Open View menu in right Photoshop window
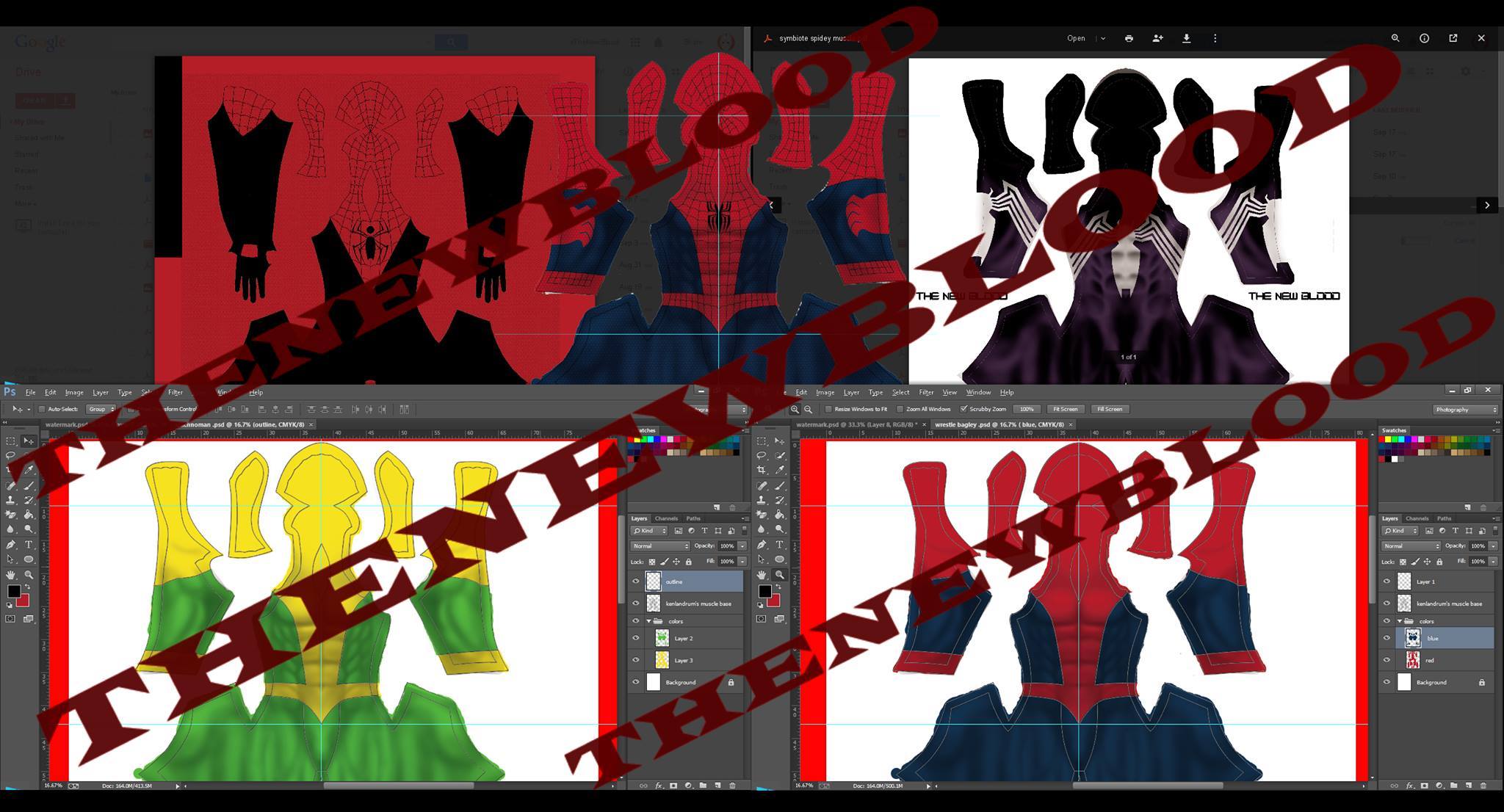Image resolution: width=1504 pixels, height=812 pixels. [950, 392]
